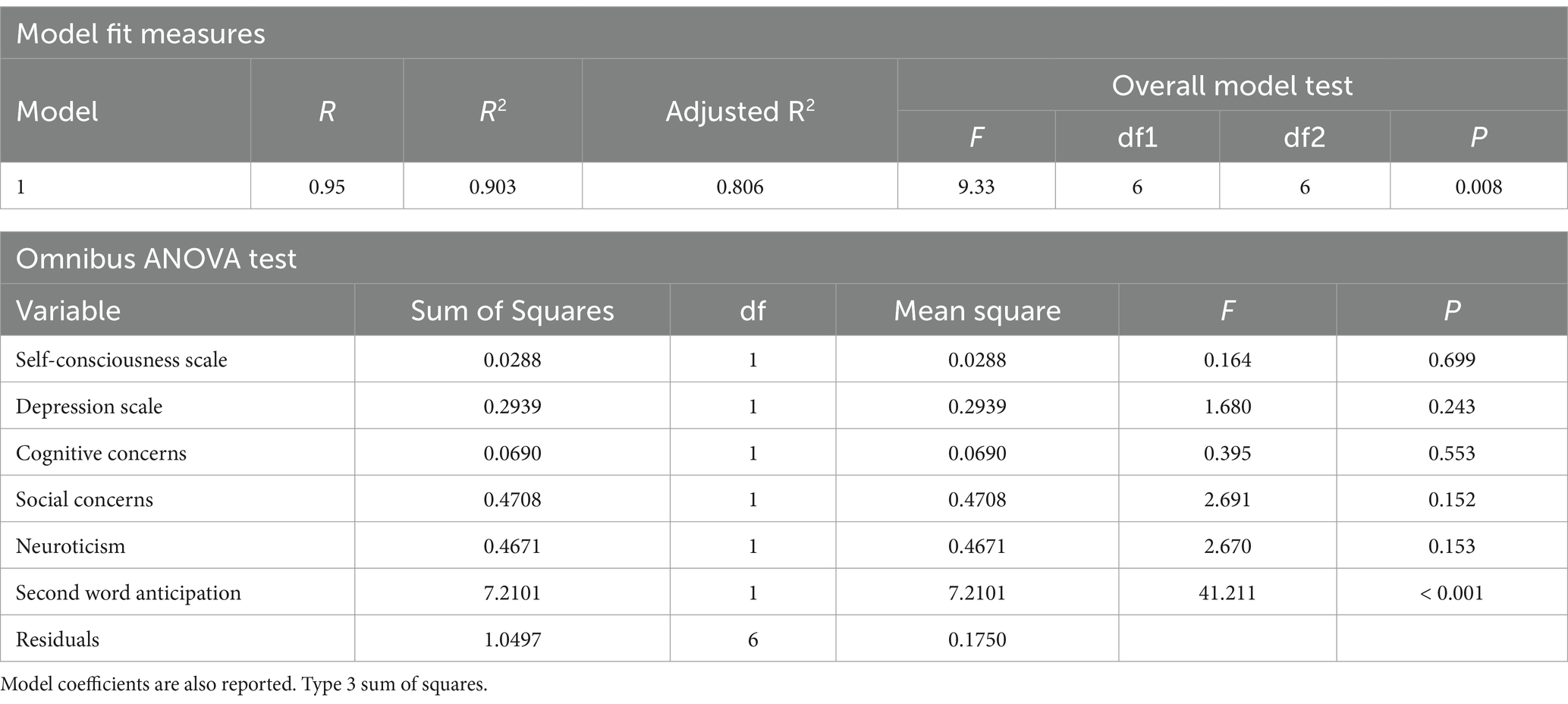Click the 9.33 F value cell

point(976,187)
